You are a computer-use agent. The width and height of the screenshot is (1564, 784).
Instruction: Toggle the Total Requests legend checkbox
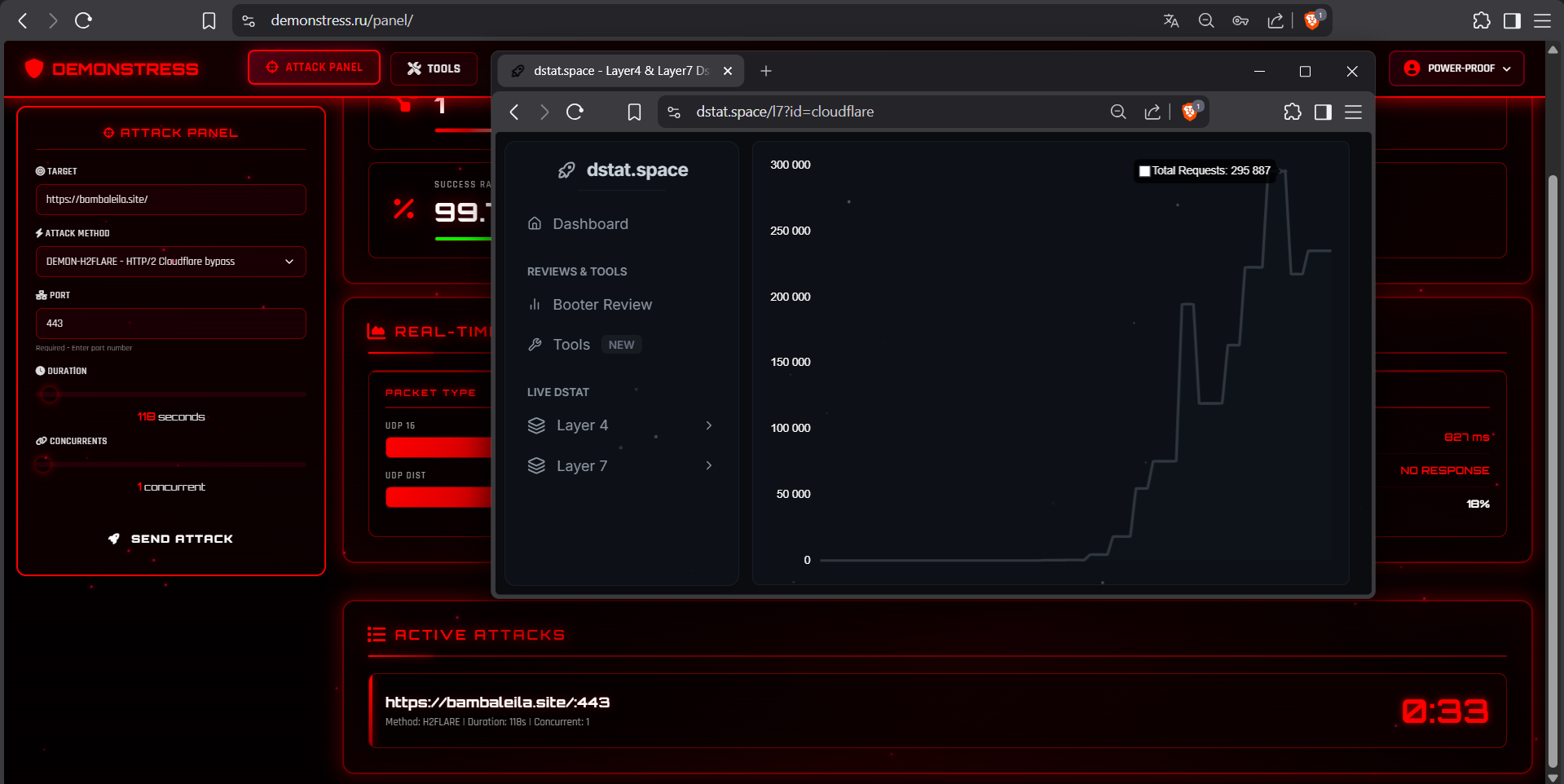pos(1144,171)
